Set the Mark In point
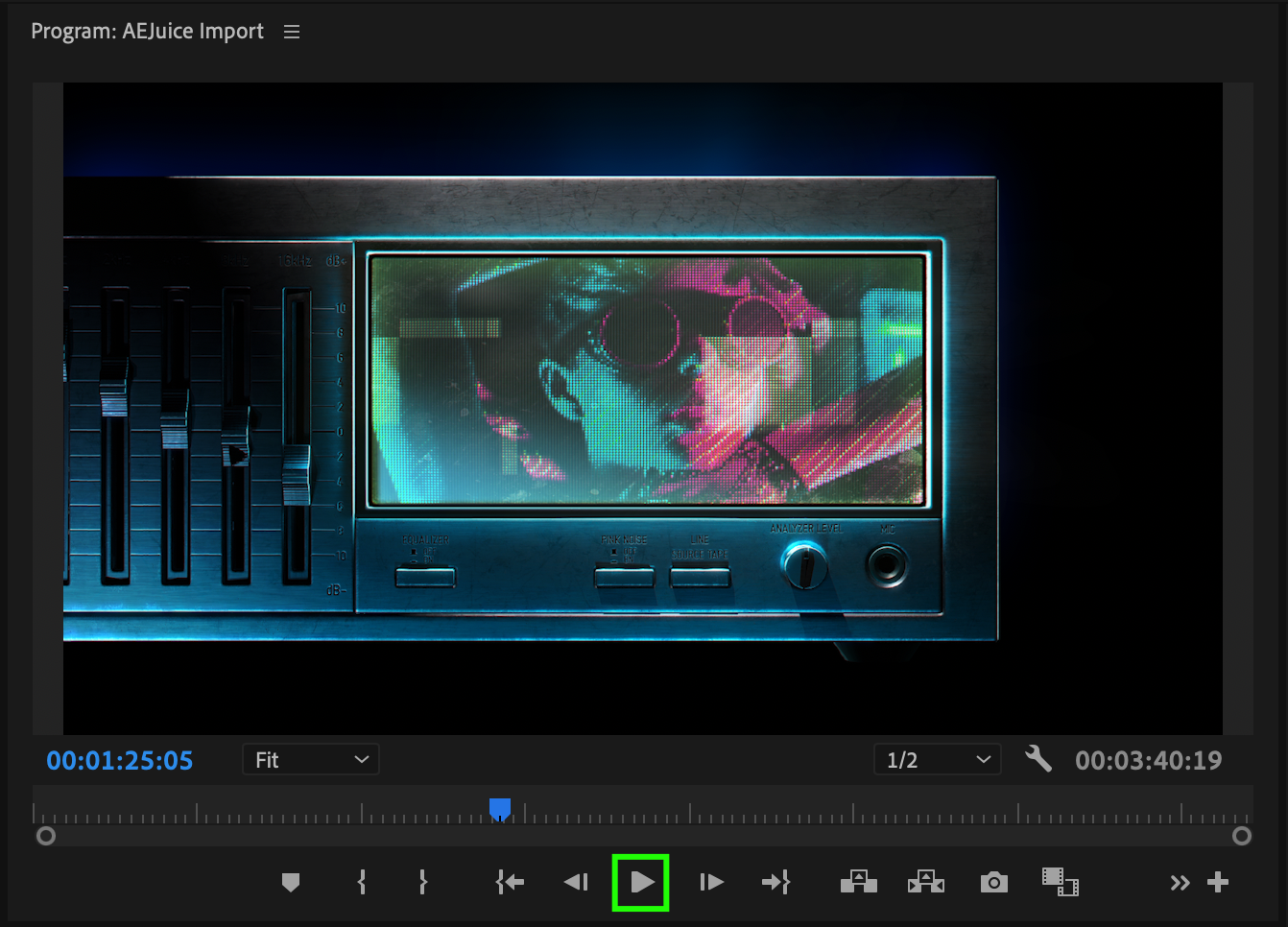The image size is (1288, 927). tap(362, 882)
